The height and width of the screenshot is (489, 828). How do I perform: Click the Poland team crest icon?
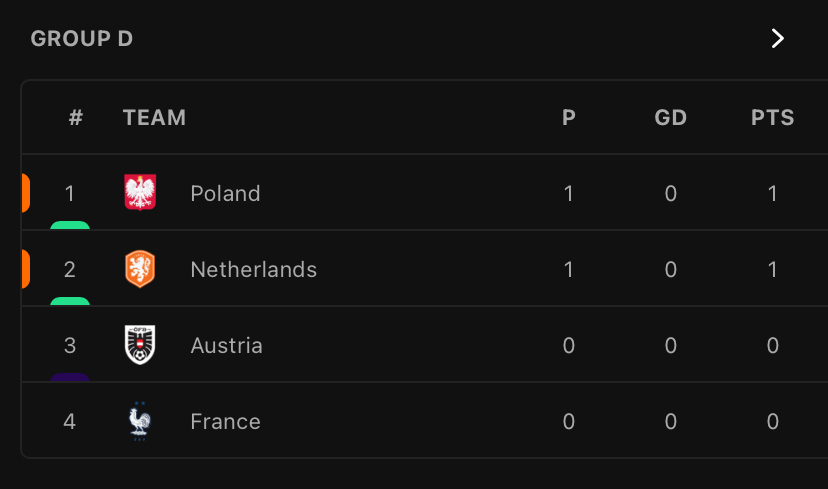(x=140, y=192)
